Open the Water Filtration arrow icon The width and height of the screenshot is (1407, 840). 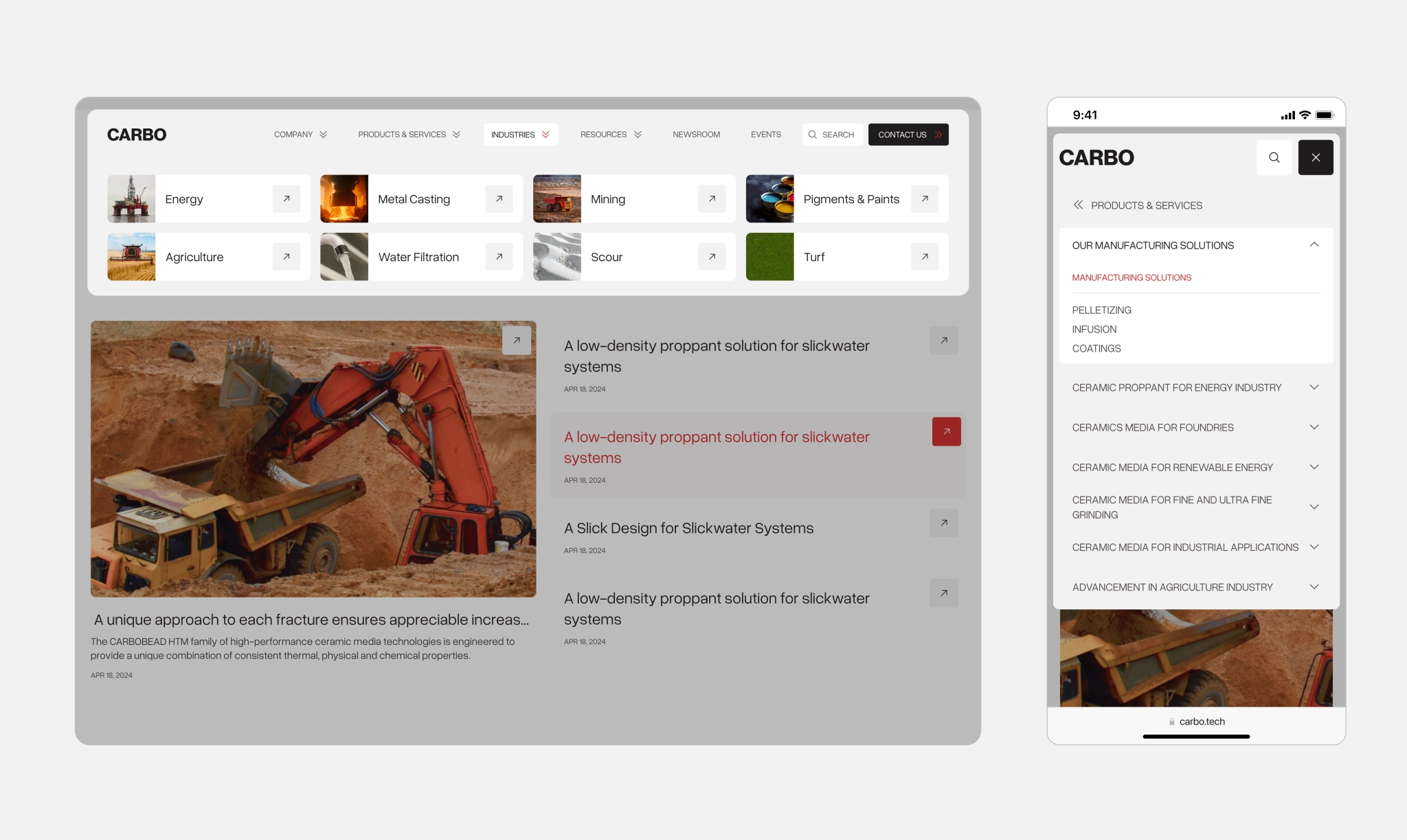[x=499, y=256]
